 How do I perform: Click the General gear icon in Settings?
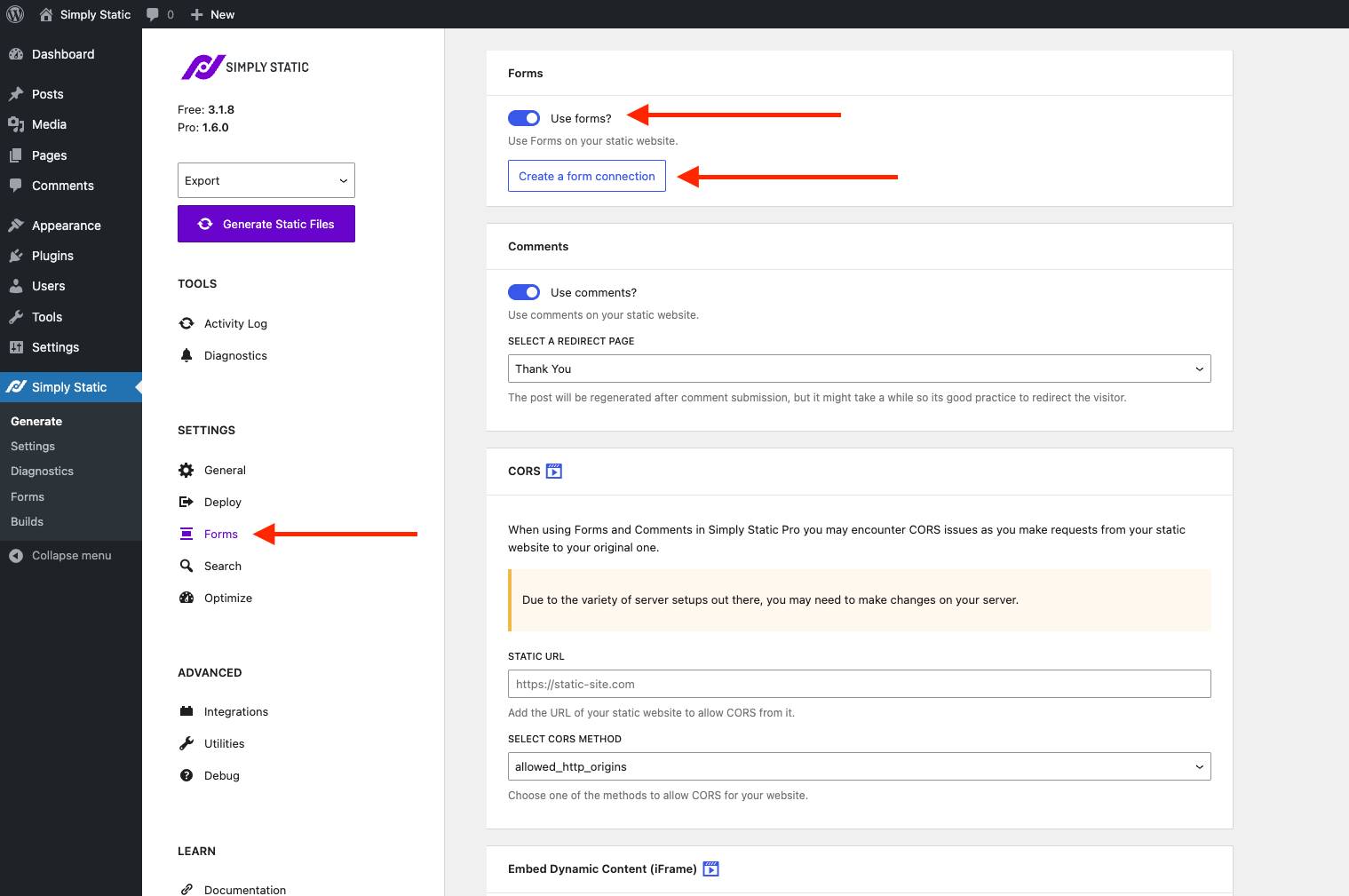tap(186, 470)
